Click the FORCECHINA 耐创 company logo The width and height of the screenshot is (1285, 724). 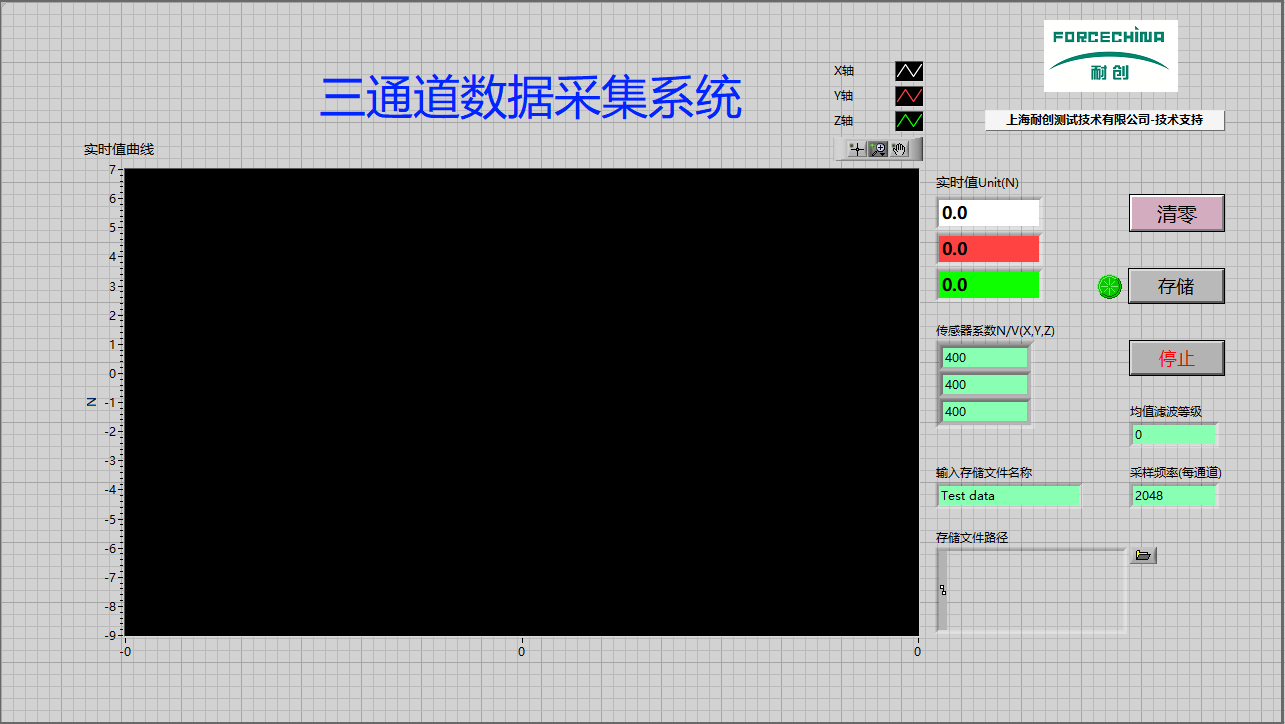[1110, 55]
